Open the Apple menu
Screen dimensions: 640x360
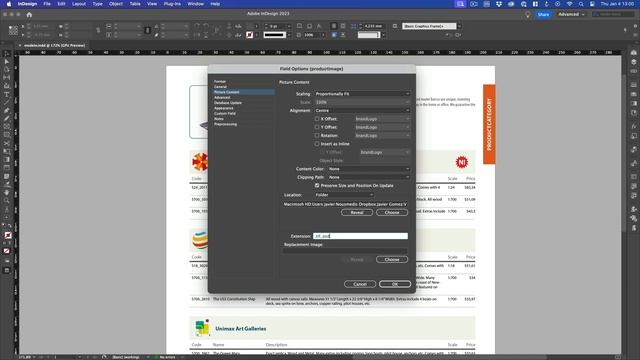9,4
